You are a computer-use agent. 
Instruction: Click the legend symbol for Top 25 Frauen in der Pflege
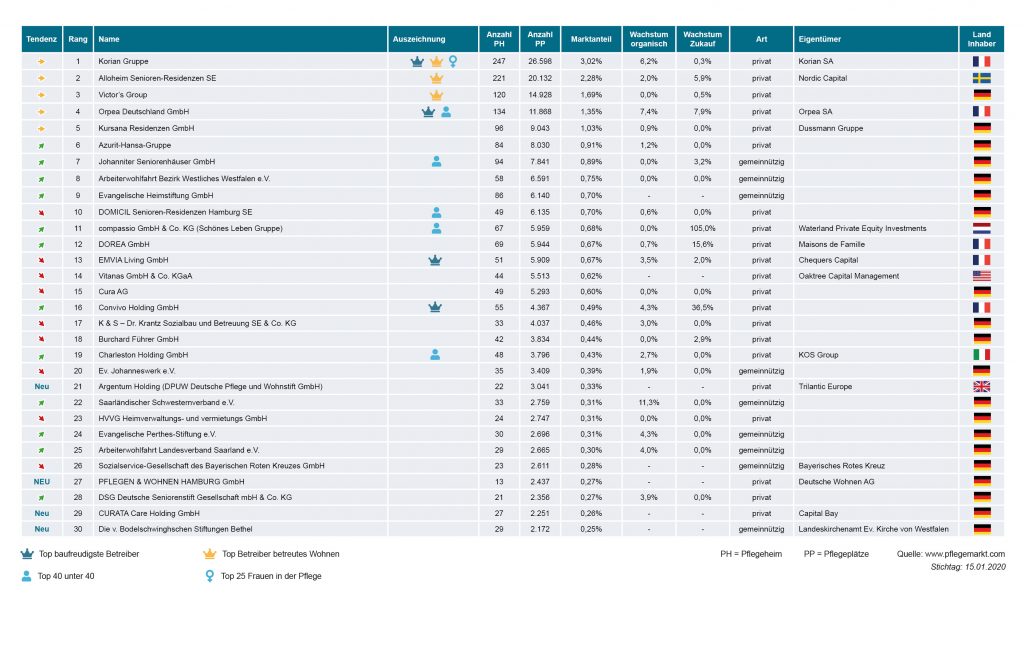point(210,576)
